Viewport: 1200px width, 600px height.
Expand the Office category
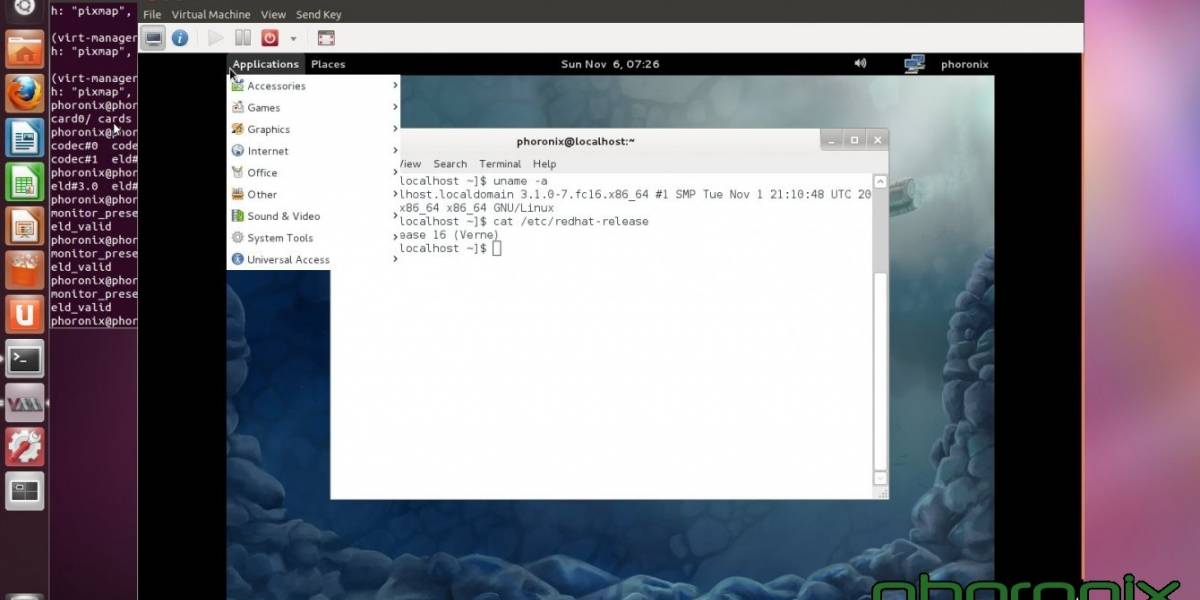[x=314, y=173]
